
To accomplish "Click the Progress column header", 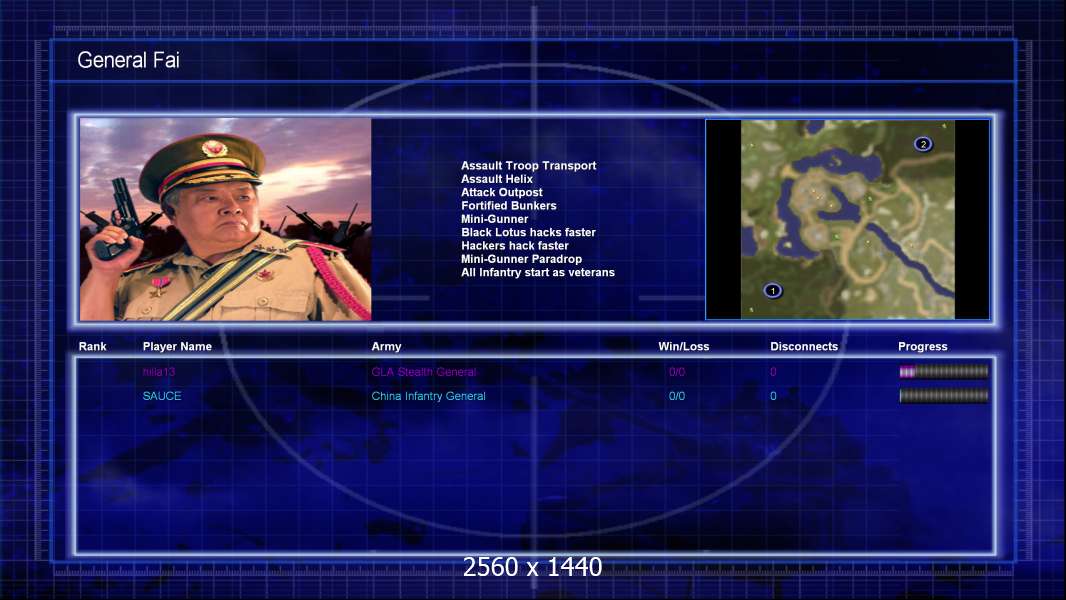I will tap(923, 347).
